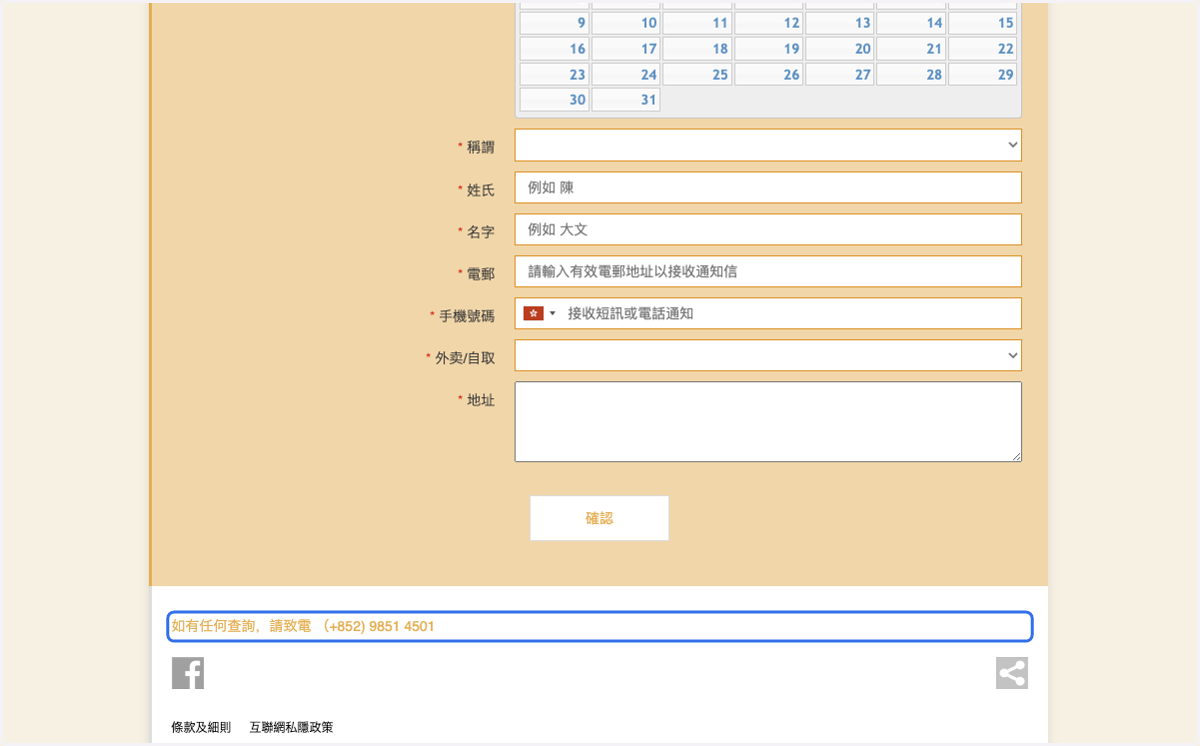Select date 12 in calendar
Viewport: 1200px width, 746px height.
point(768,23)
